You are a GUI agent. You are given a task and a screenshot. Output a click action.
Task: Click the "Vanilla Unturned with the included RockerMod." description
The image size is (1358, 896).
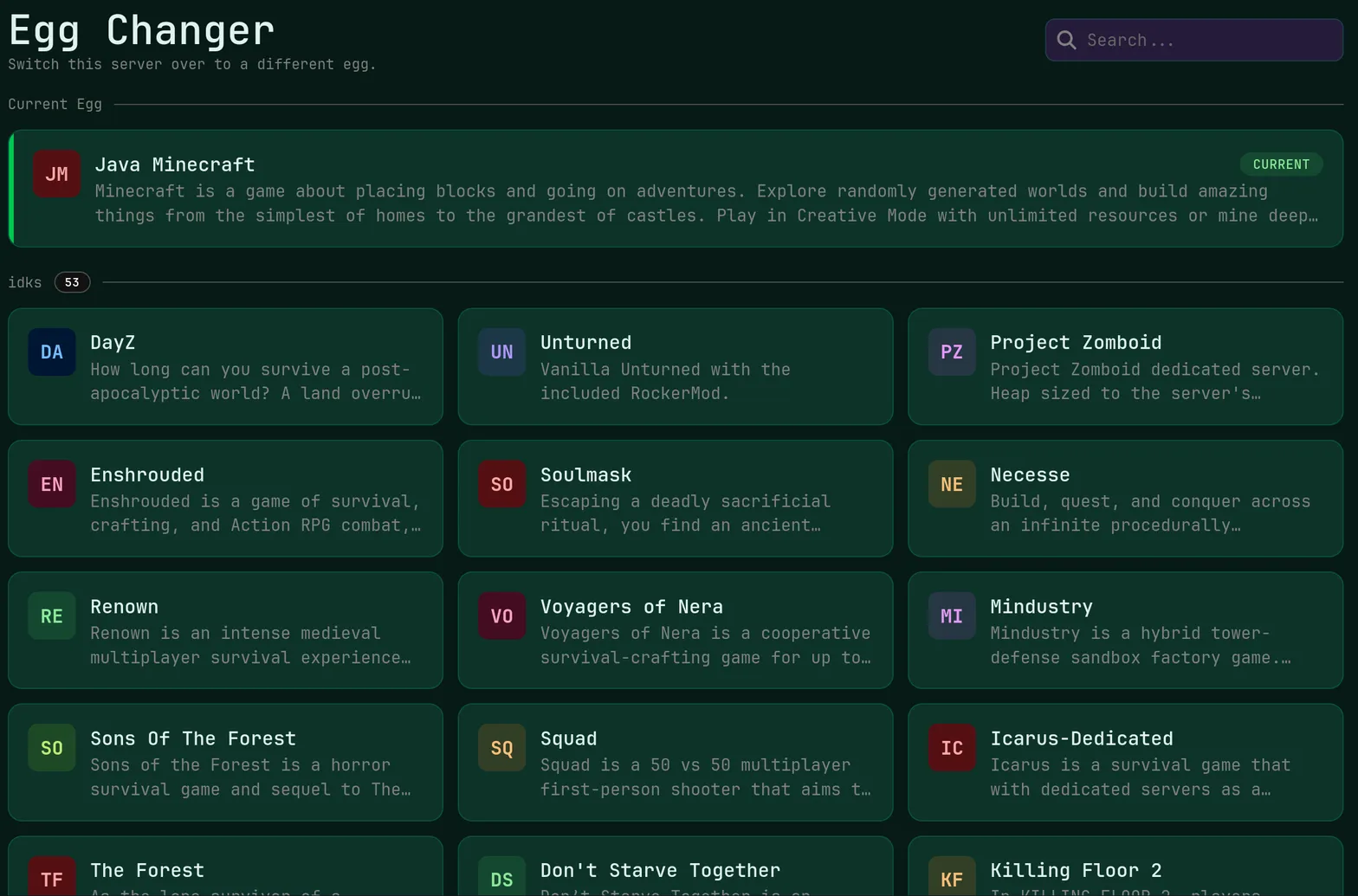(x=666, y=382)
